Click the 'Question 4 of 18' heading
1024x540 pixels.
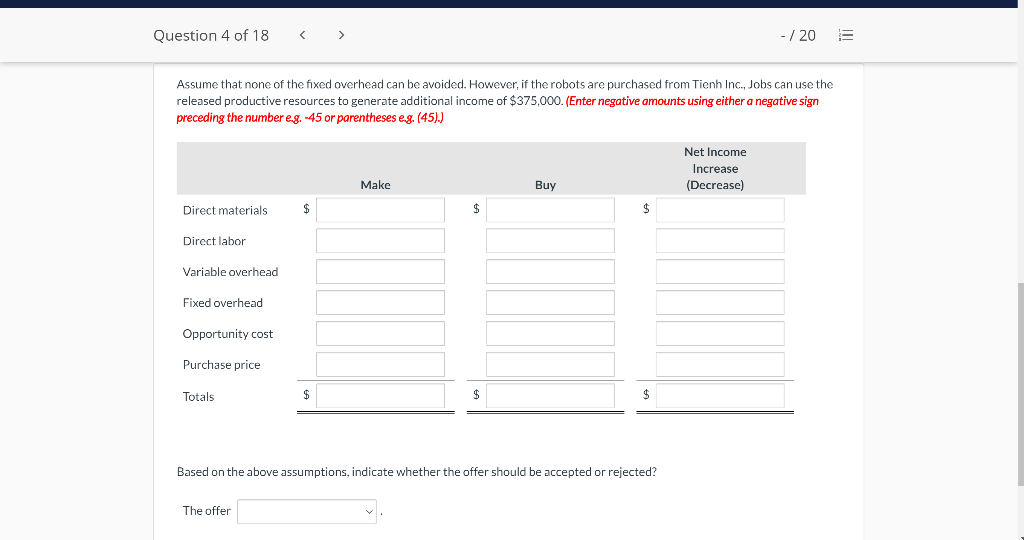[x=211, y=35]
